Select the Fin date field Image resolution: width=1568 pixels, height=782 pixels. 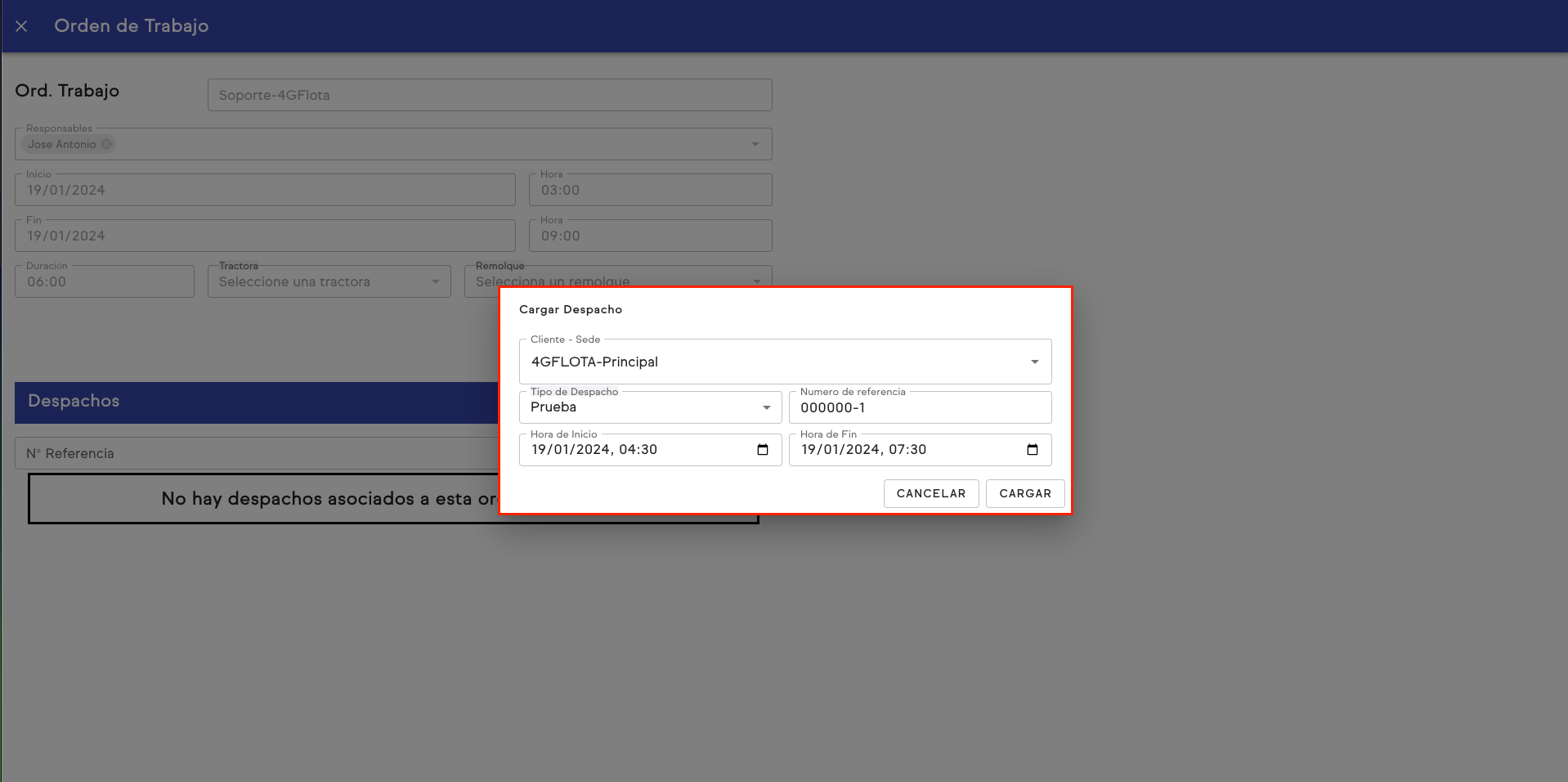(265, 236)
